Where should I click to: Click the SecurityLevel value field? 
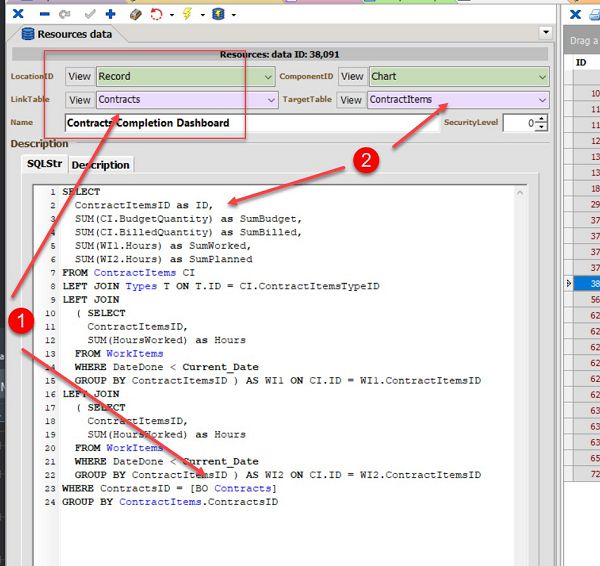click(x=520, y=123)
